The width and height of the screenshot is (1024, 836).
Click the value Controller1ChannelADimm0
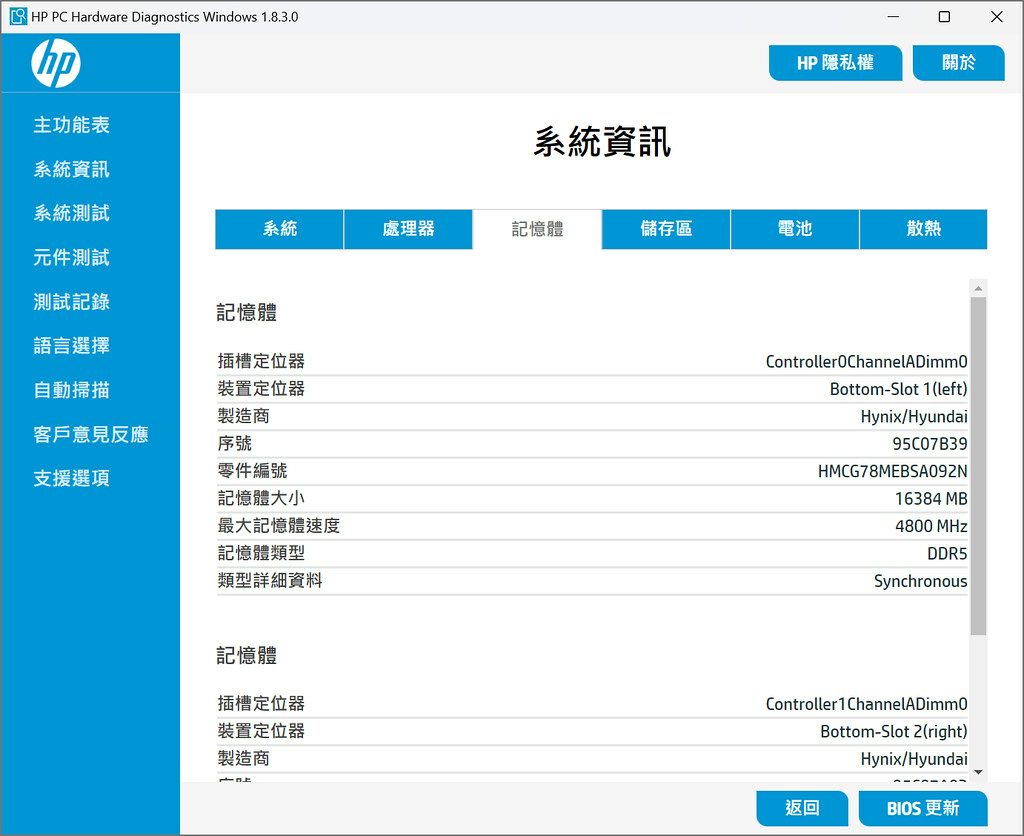(867, 704)
